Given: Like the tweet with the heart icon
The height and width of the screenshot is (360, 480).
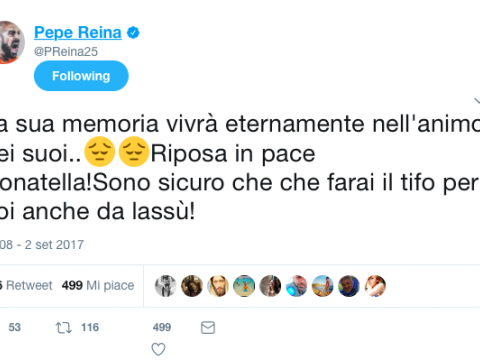Looking at the screenshot, I should [x=158, y=349].
